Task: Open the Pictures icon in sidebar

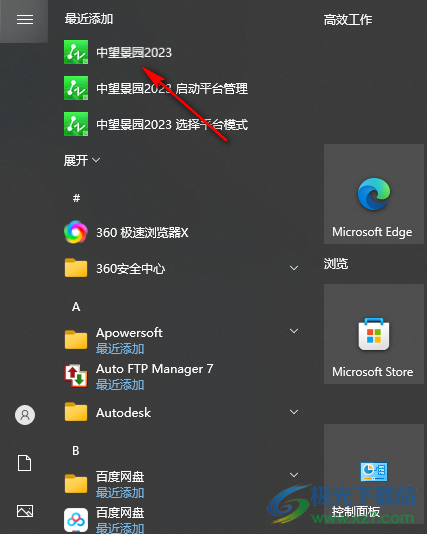Action: tap(25, 511)
